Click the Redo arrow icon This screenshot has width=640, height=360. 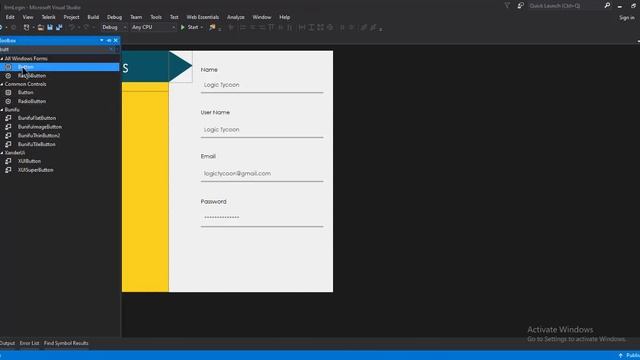point(86,27)
